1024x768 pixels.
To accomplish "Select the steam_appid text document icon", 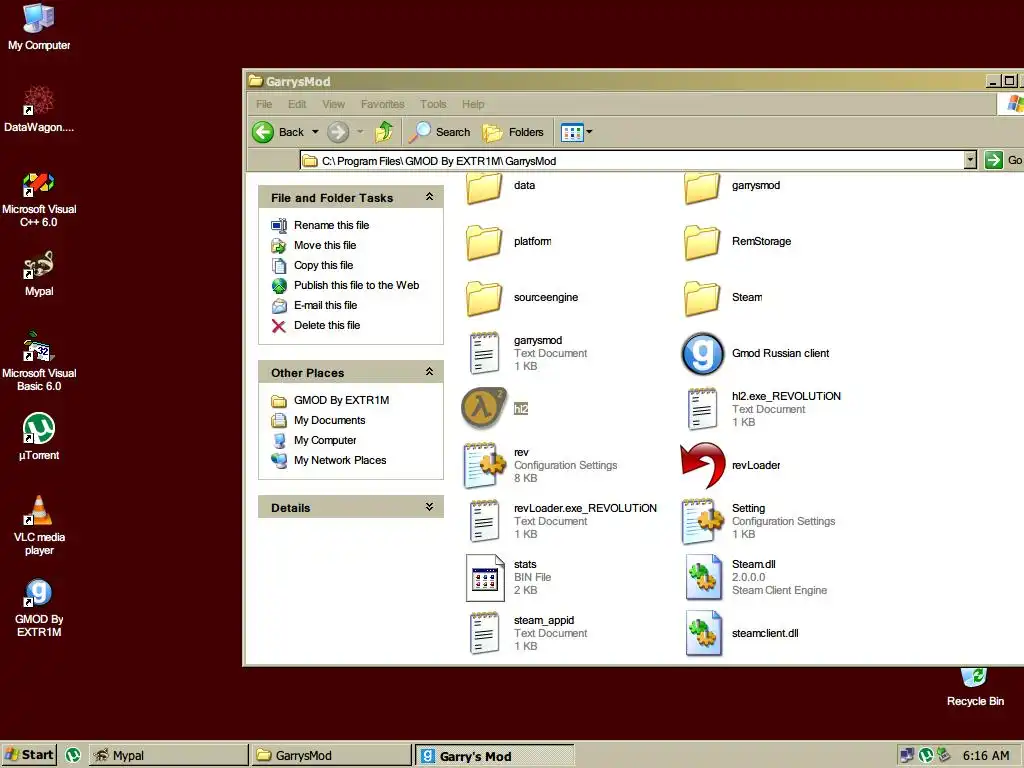I will point(485,633).
